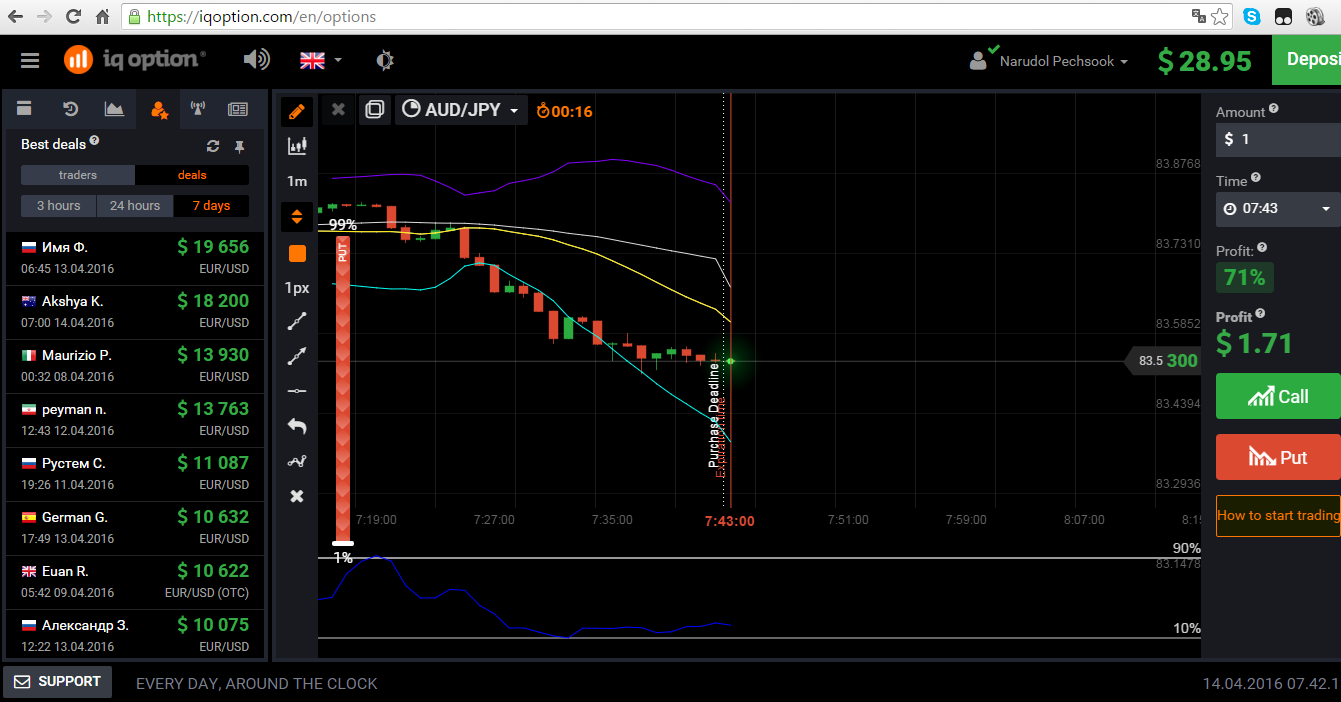
Task: Click the Skype extension icon
Action: tap(1252, 16)
